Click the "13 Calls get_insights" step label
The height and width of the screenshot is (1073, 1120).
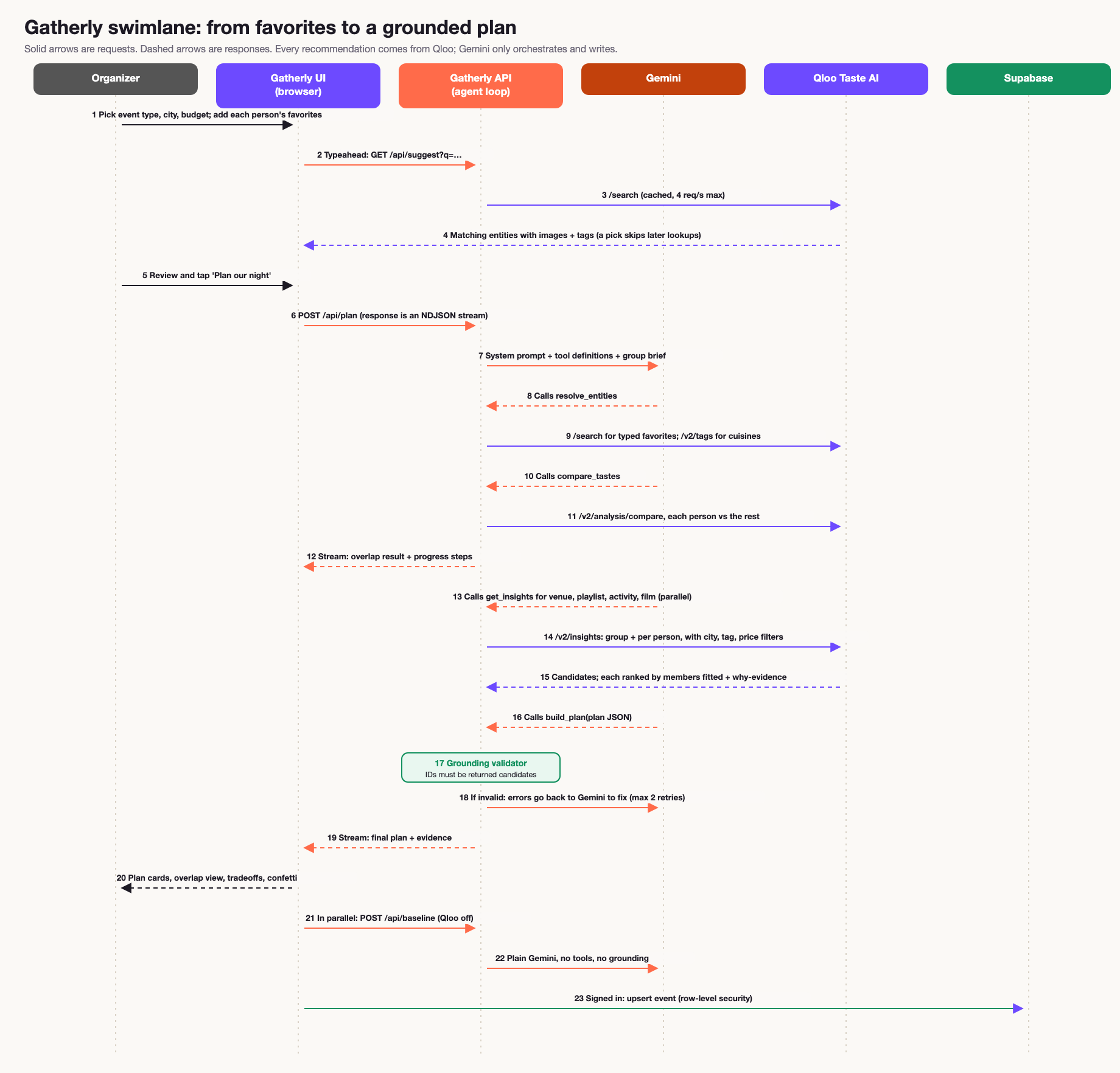tap(572, 597)
